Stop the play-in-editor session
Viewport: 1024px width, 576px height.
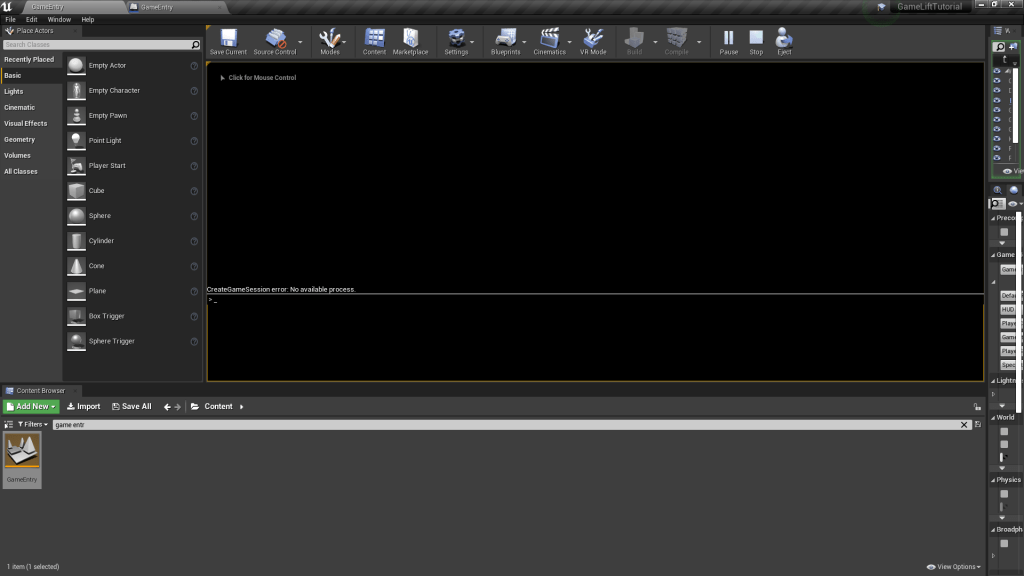756,41
